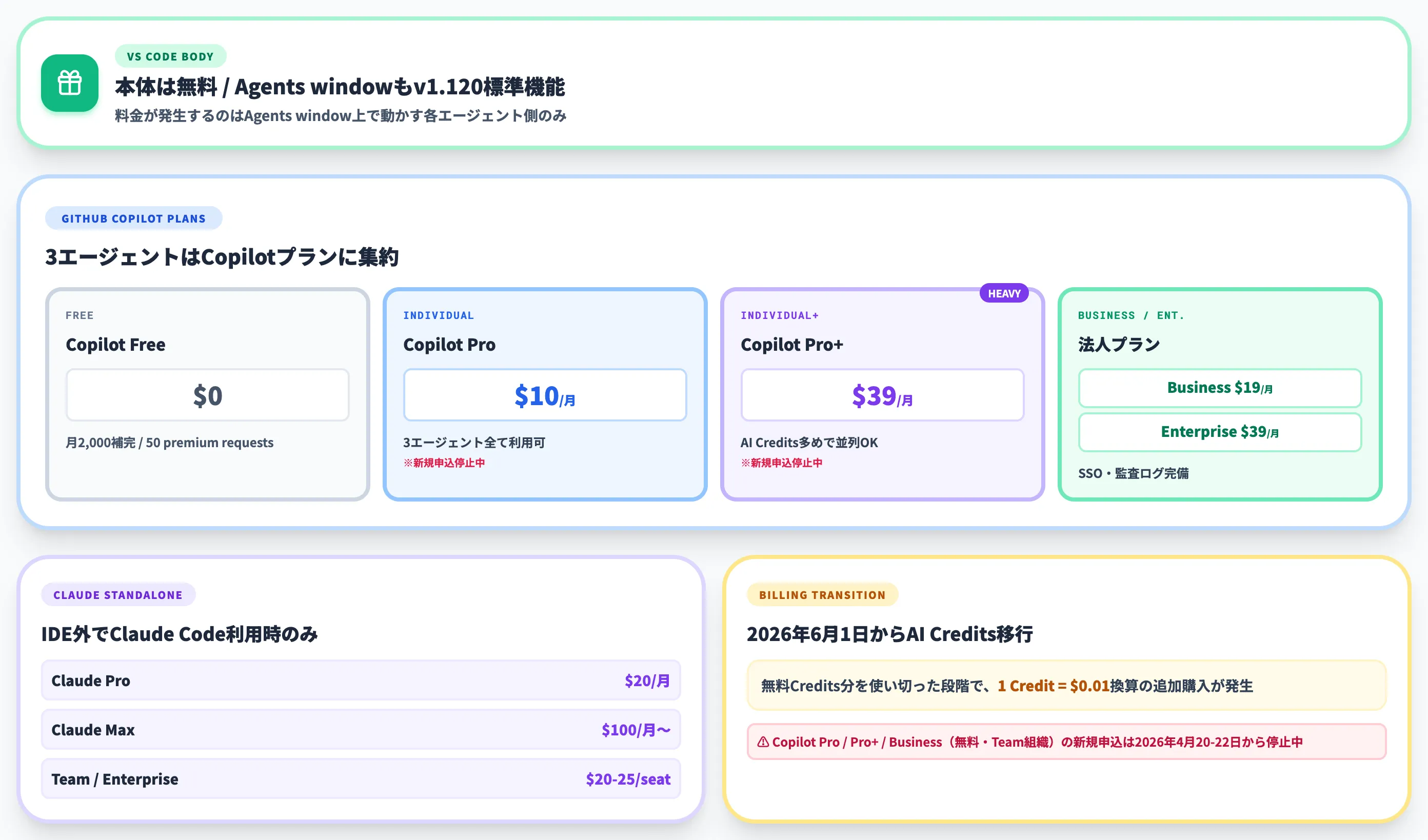Click the INDIVIDUAL+ label
The height and width of the screenshot is (840, 1428).
coord(780,315)
